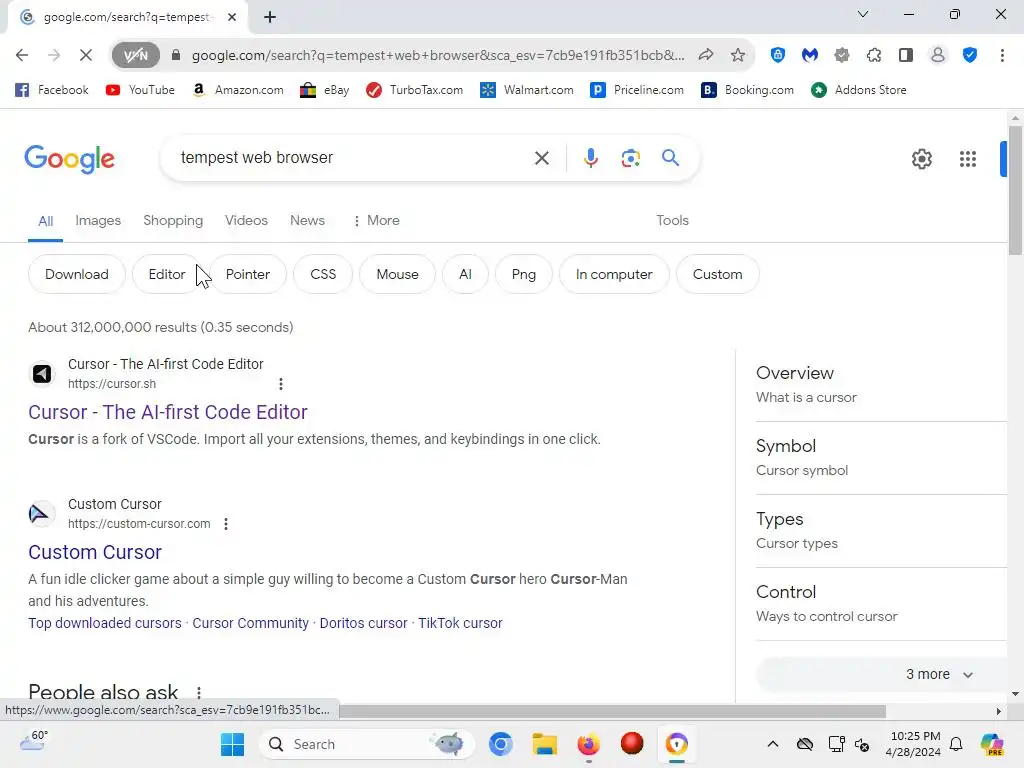The height and width of the screenshot is (768, 1024).
Task: Switch to the Images tab
Action: (x=98, y=221)
